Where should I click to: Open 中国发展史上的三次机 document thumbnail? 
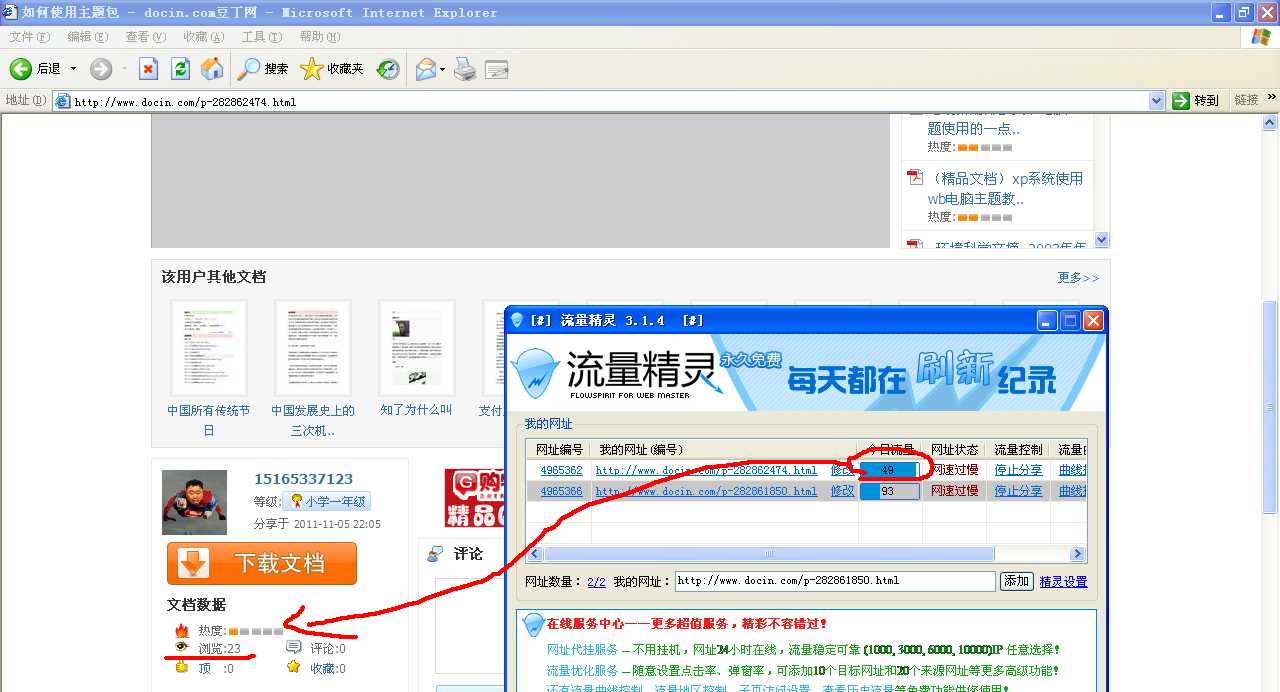[x=312, y=347]
